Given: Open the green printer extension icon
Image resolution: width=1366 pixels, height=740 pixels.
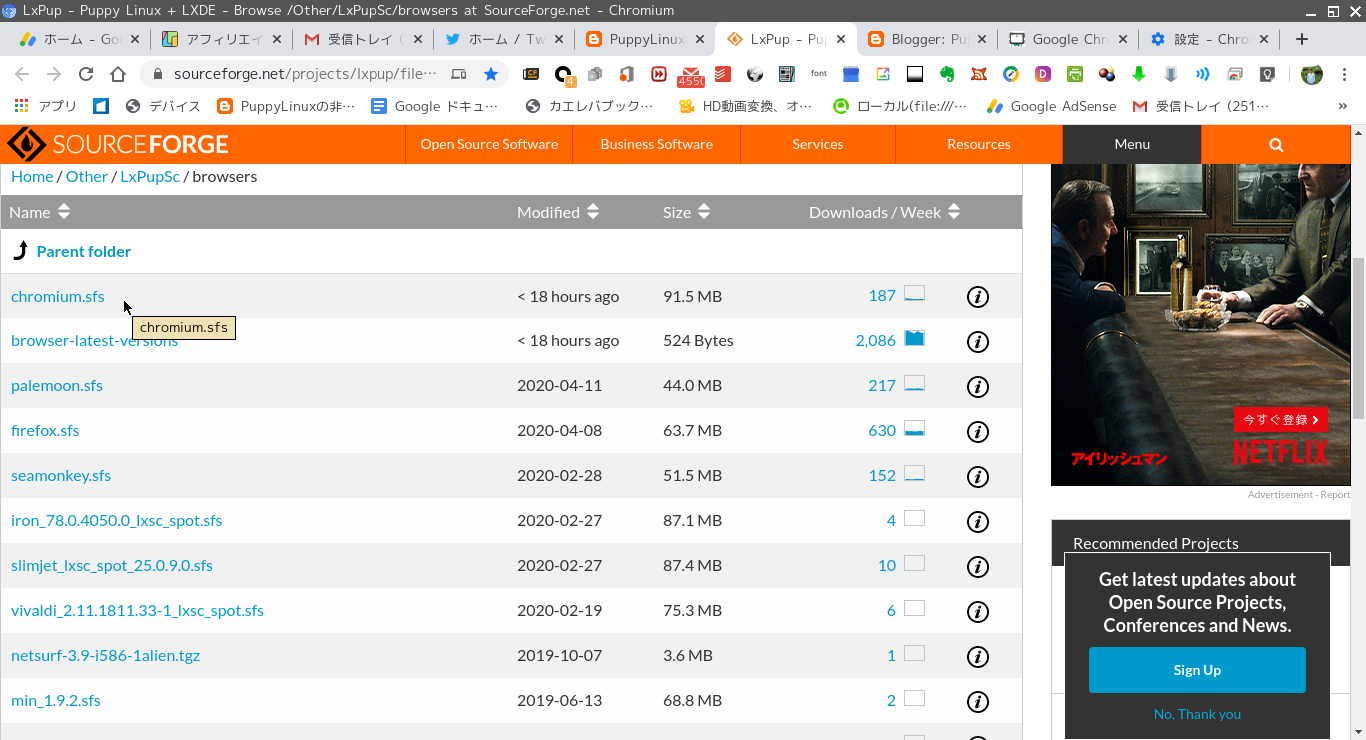Looking at the screenshot, I should click(1075, 74).
